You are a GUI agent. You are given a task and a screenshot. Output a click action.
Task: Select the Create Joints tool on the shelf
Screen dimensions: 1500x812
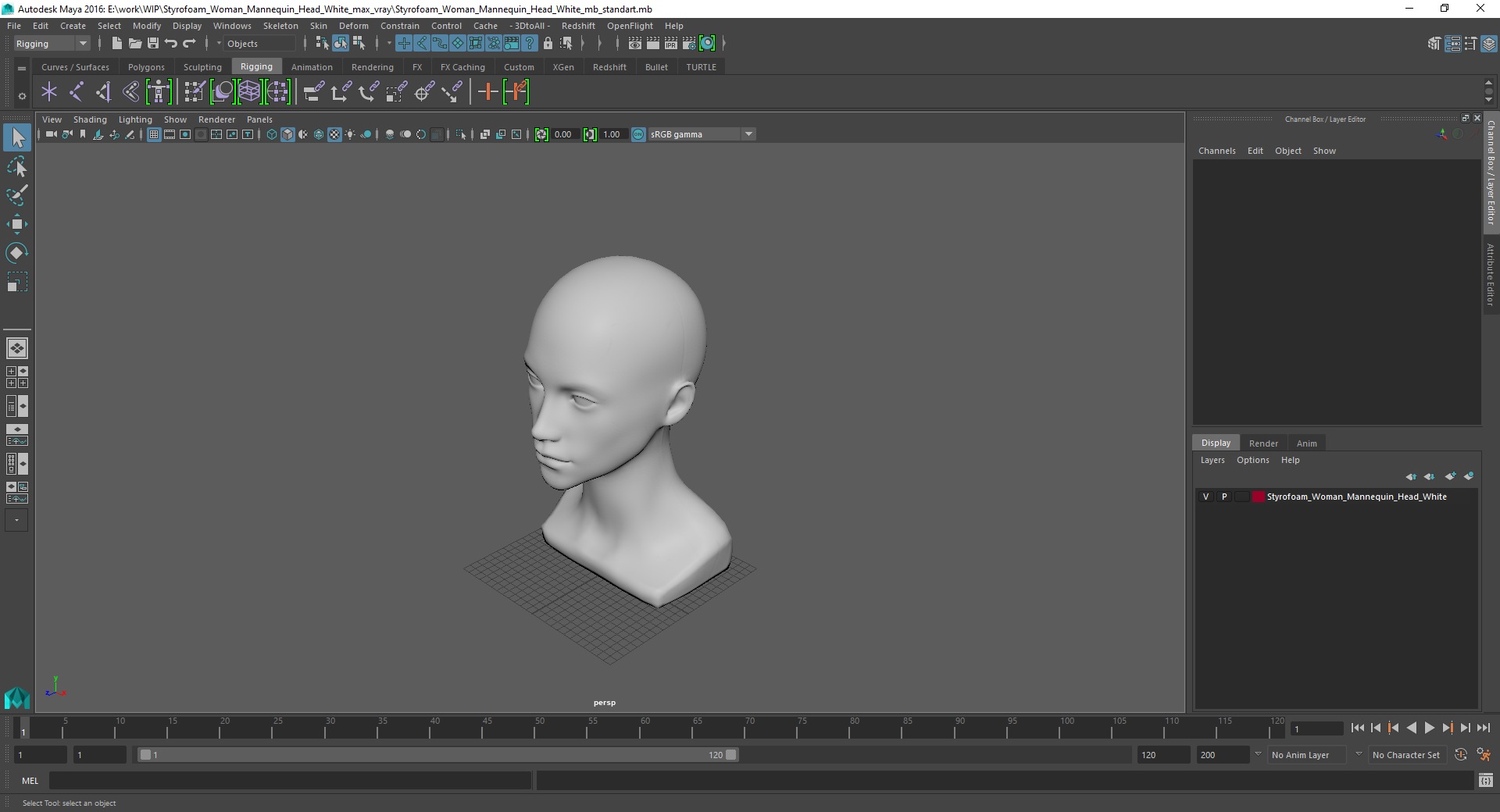77,92
